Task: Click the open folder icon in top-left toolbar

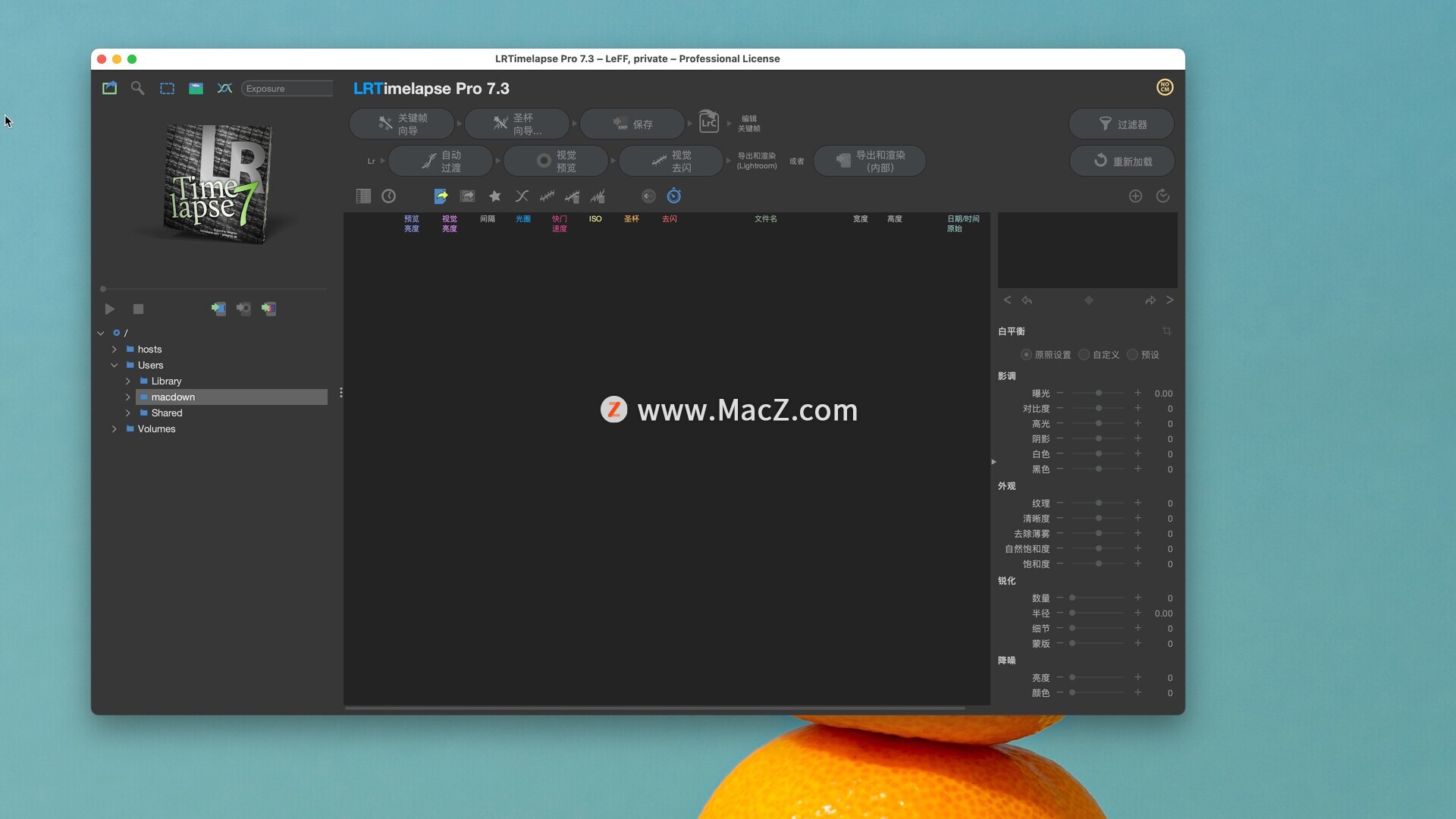Action: click(110, 88)
